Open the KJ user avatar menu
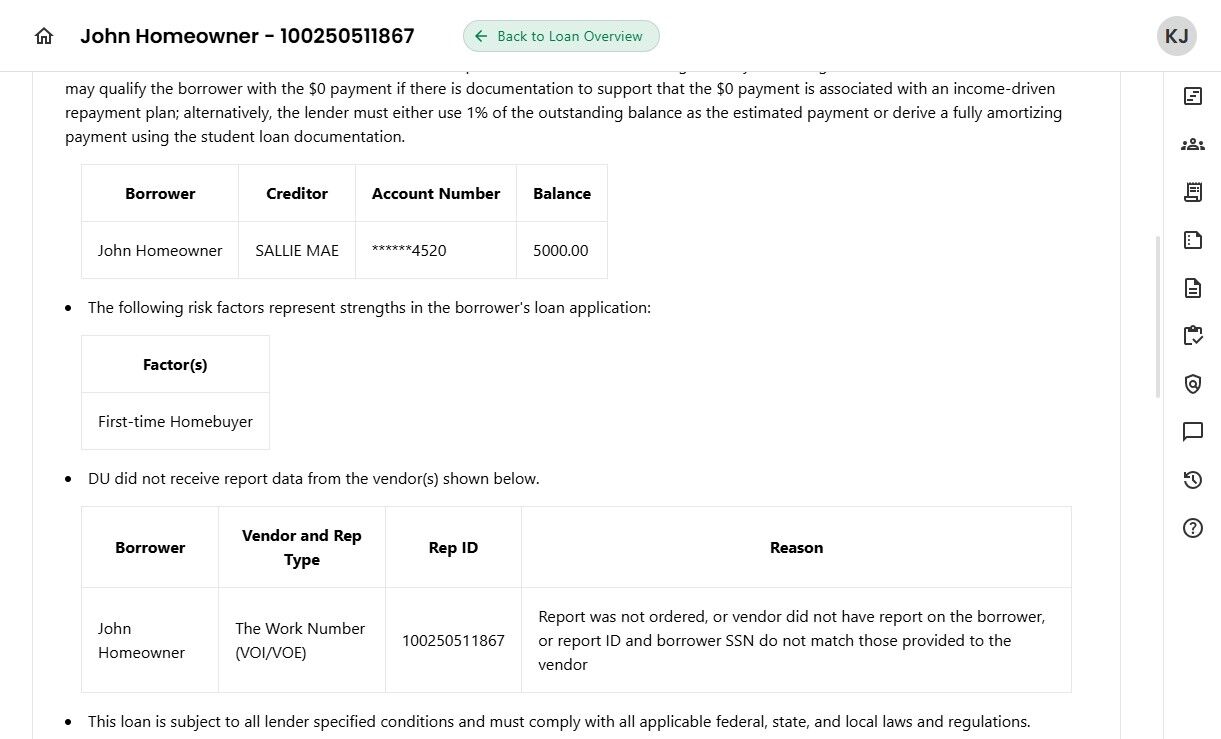Viewport: 1221px width, 739px height. [1177, 36]
